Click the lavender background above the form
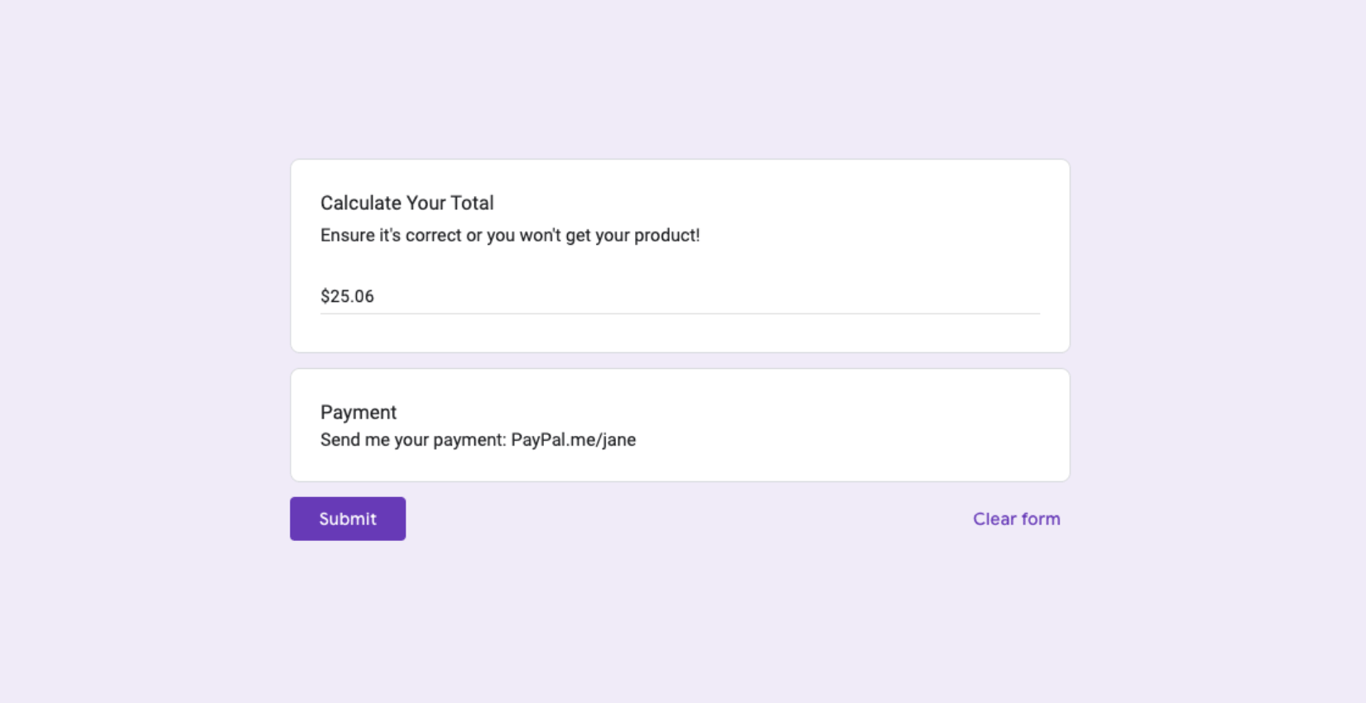This screenshot has height=703, width=1366. pos(680,80)
